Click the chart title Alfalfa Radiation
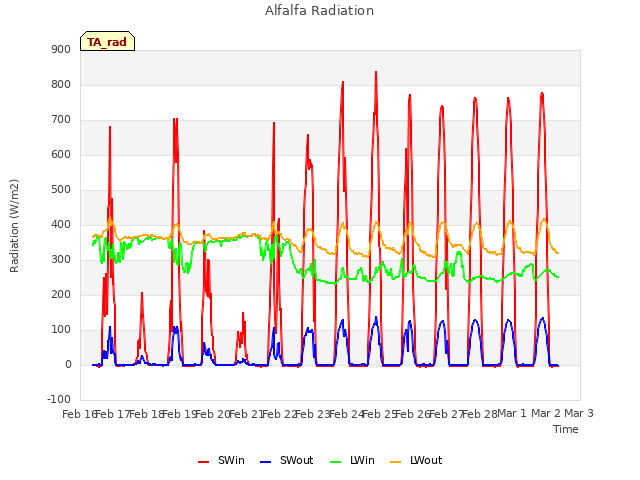Image resolution: width=640 pixels, height=480 pixels. click(x=319, y=11)
